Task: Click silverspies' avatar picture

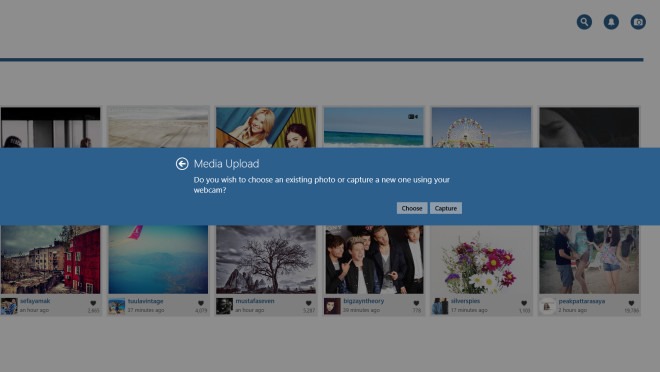Action: 440,306
